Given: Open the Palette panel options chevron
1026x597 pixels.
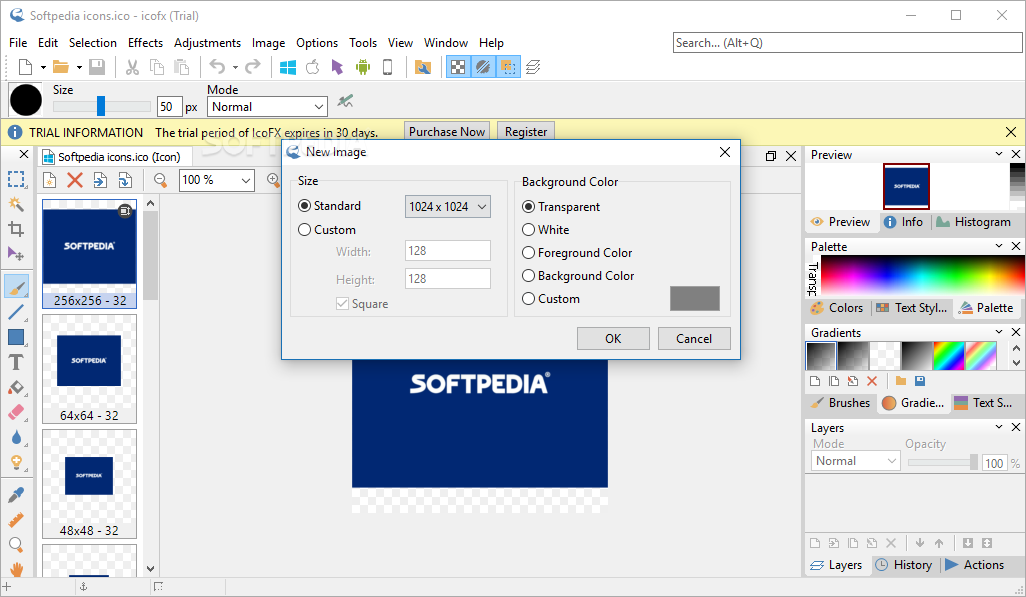Looking at the screenshot, I should click(999, 245).
